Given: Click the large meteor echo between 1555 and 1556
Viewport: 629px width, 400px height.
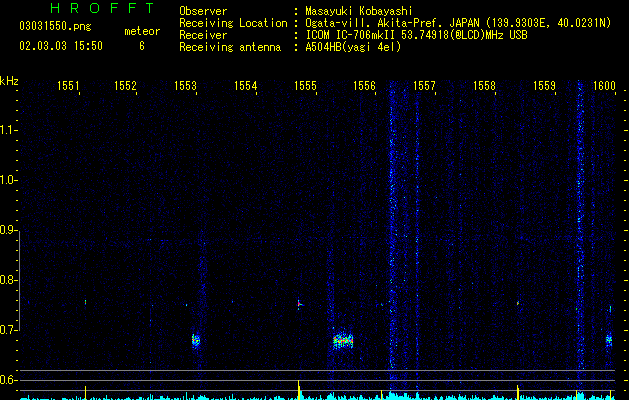Looking at the screenshot, I should [x=343, y=341].
